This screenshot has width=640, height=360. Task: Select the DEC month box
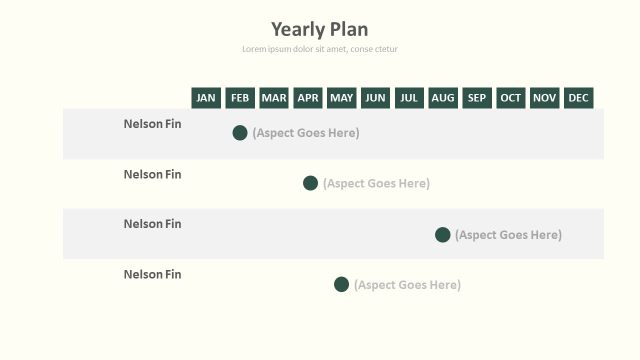(x=579, y=98)
